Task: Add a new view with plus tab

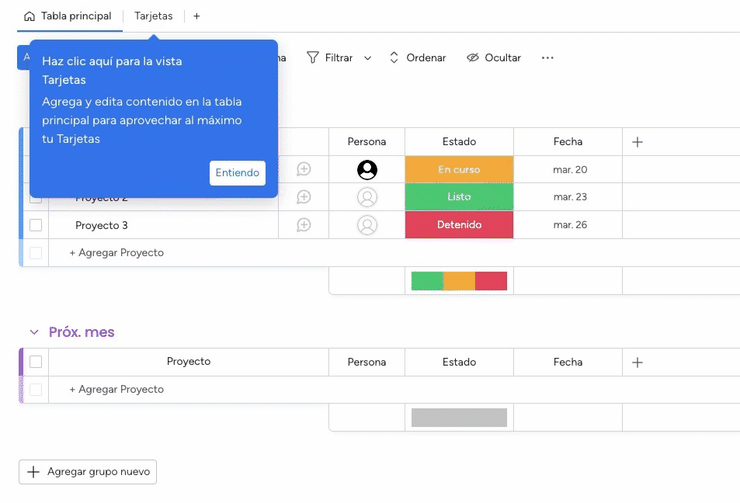Action: pyautogui.click(x=196, y=16)
